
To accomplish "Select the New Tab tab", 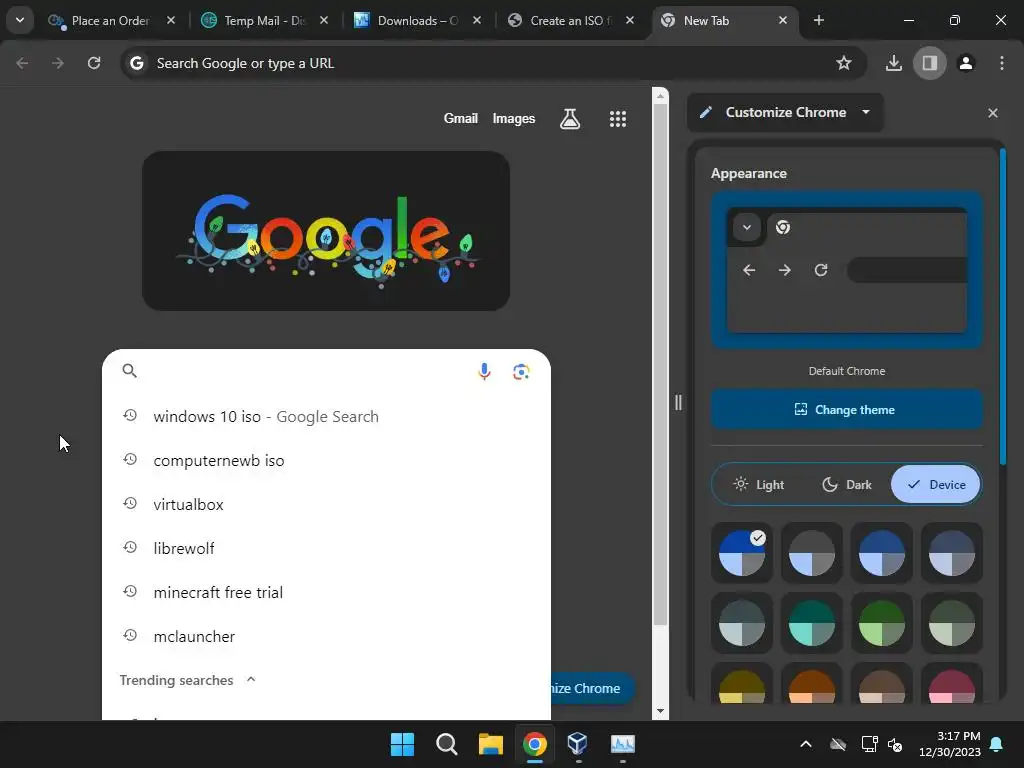I will 724,21.
